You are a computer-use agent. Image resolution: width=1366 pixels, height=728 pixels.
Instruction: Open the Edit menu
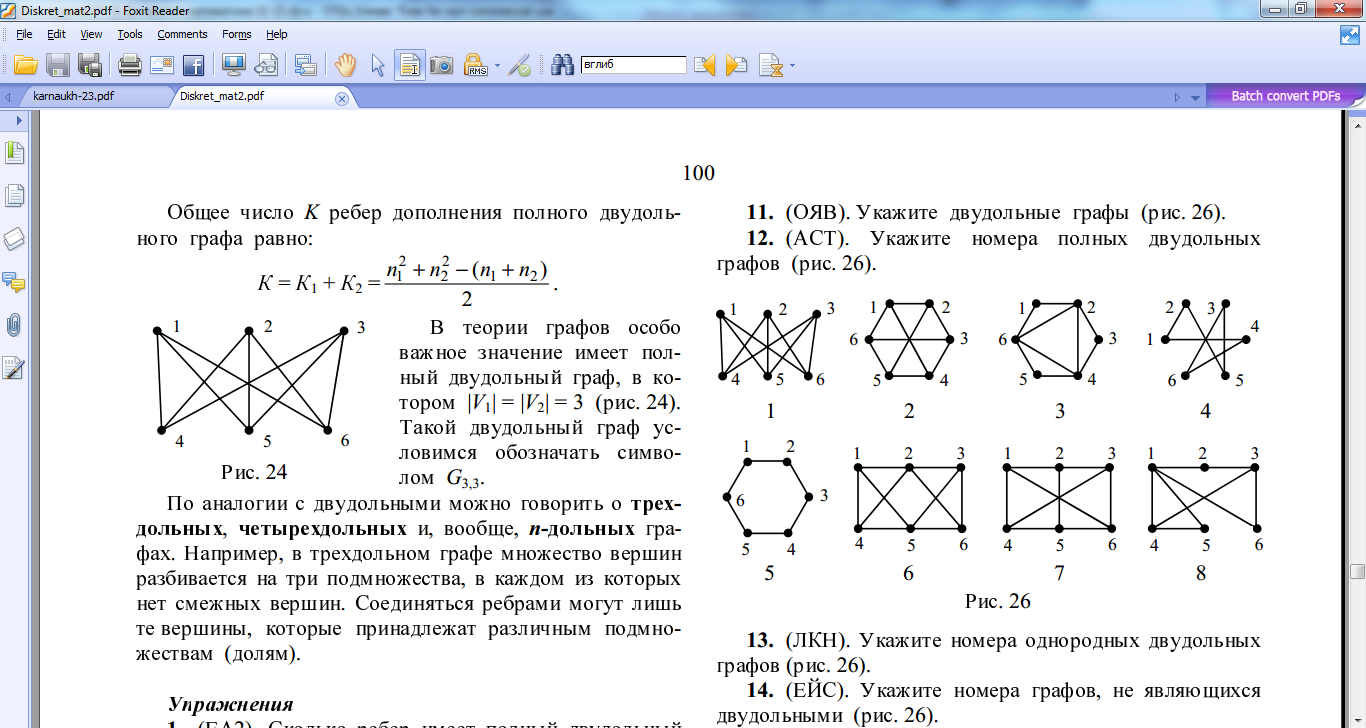tap(56, 34)
